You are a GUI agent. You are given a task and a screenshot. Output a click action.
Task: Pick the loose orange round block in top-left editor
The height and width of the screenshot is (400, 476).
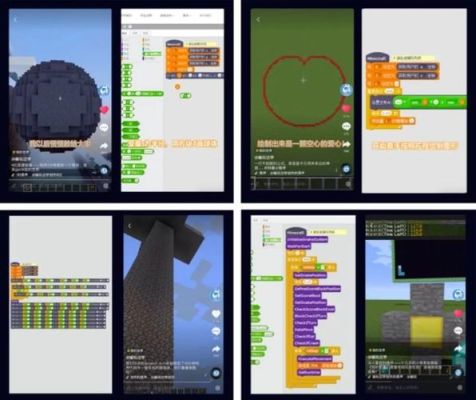pos(177,87)
